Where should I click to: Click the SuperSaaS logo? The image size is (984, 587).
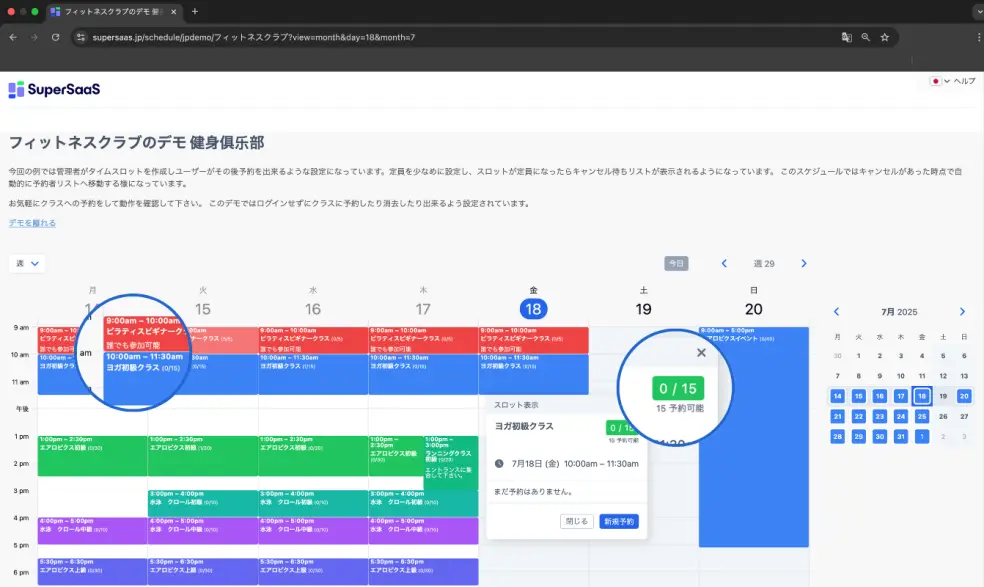pos(54,89)
